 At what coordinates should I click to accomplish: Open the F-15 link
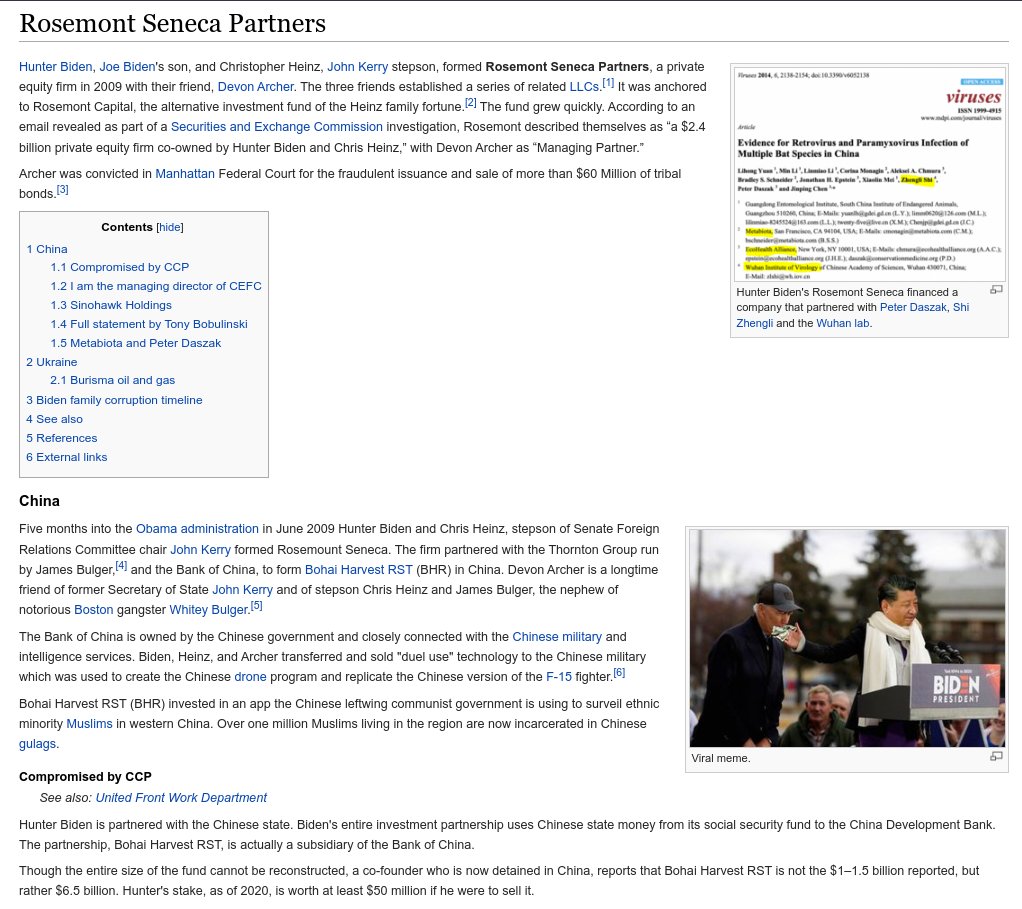[x=559, y=676]
